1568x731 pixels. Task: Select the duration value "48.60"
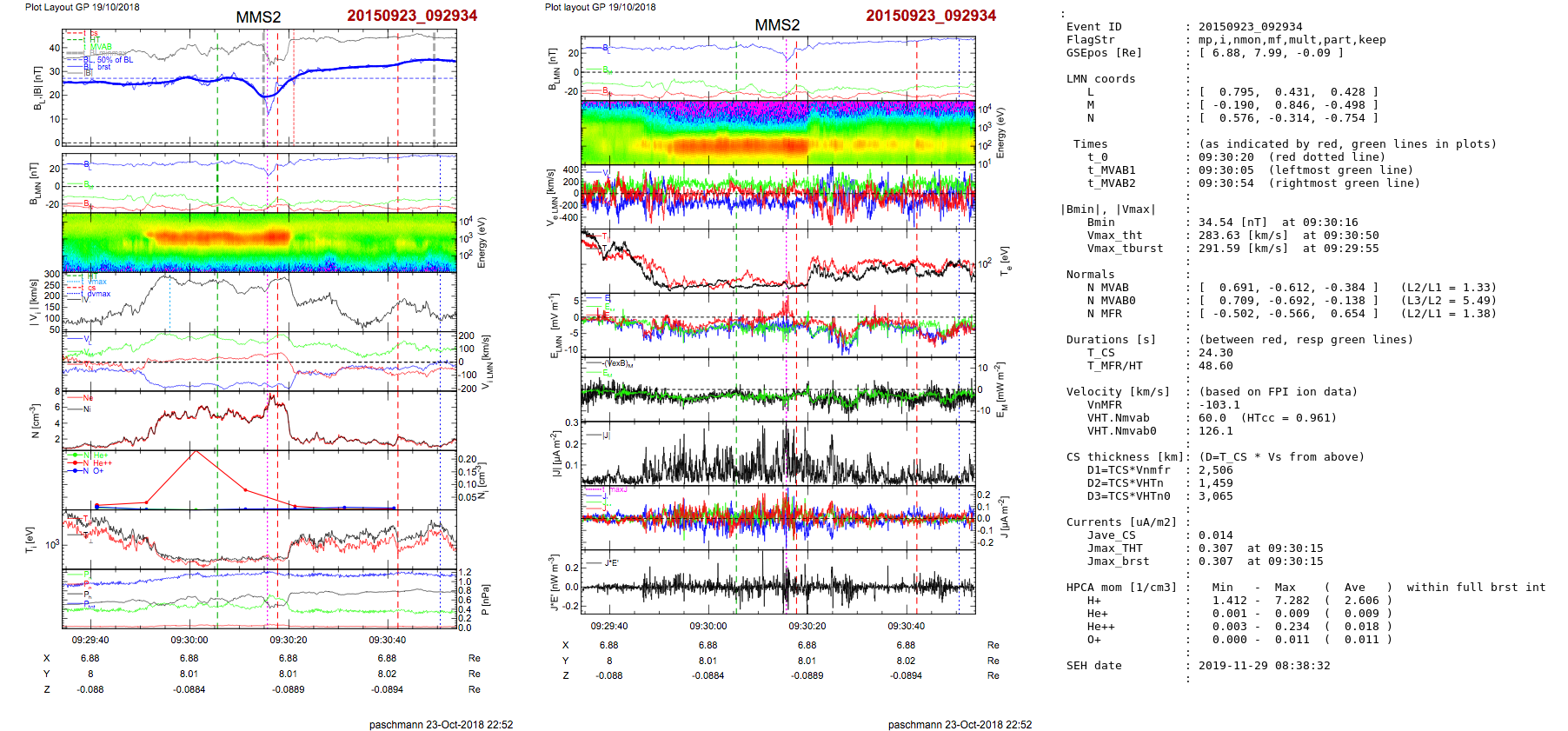pyautogui.click(x=1215, y=366)
